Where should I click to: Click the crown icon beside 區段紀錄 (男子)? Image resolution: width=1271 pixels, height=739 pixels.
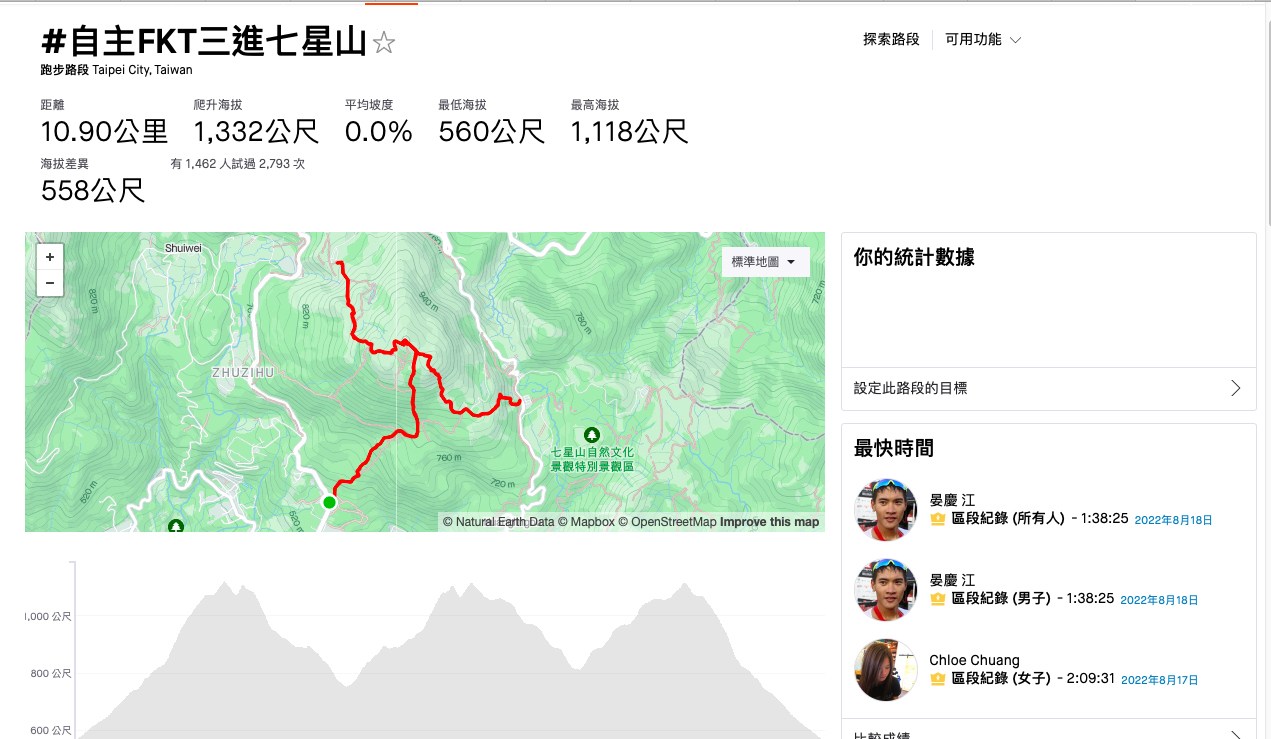[x=938, y=599]
